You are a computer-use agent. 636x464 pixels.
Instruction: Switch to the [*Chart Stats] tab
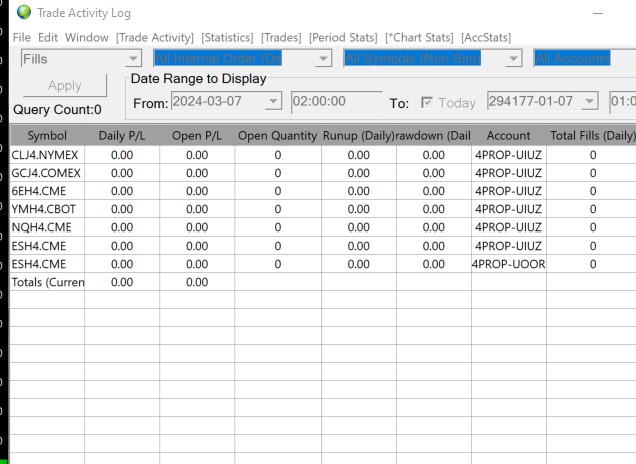pyautogui.click(x=419, y=37)
